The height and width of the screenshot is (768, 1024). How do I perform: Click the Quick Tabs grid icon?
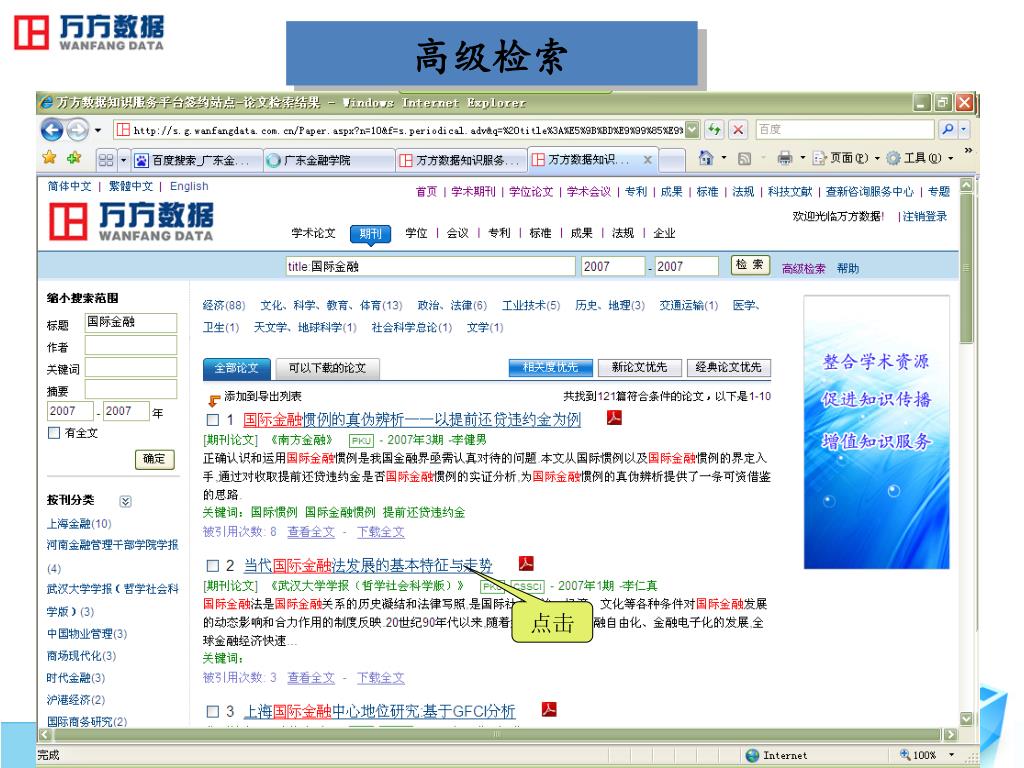[x=106, y=159]
